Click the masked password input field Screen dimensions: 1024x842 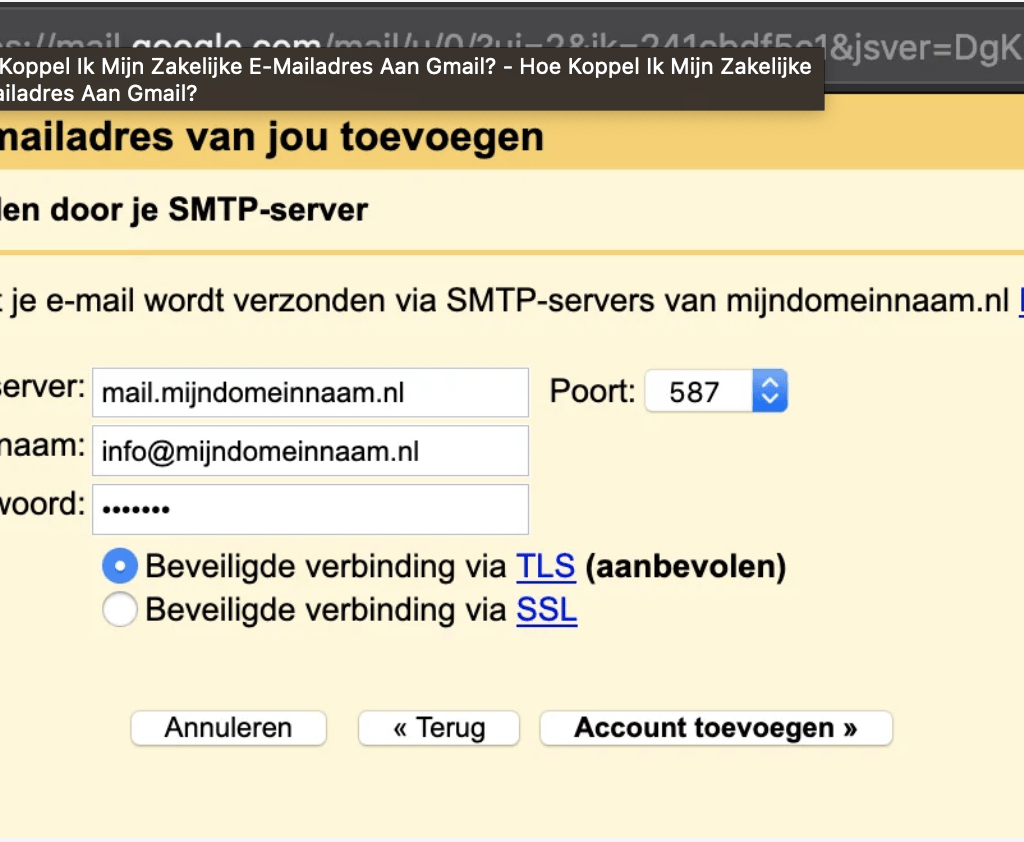[310, 509]
